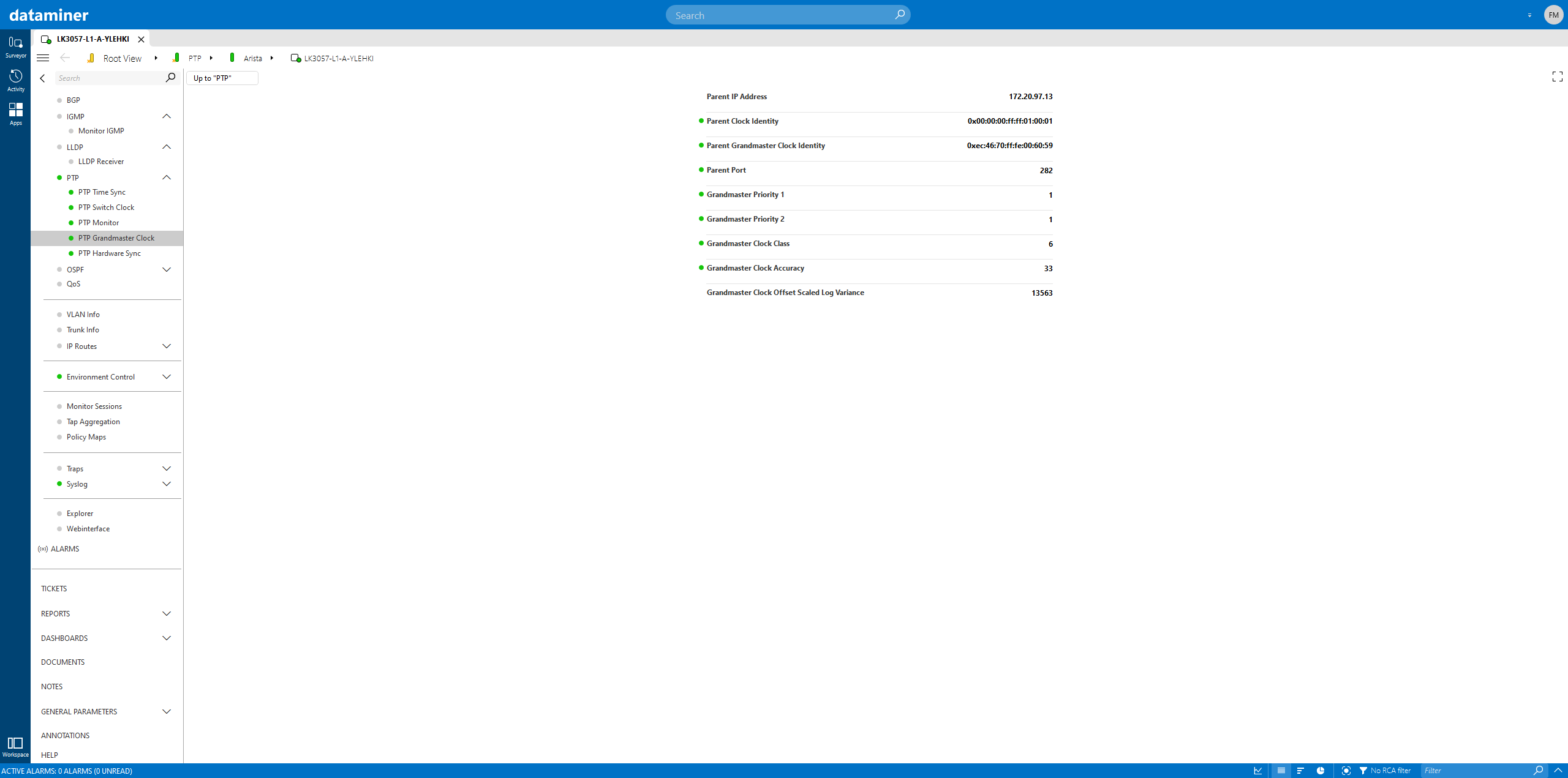Screen dimensions: 1568x778
Task: Click the Up to "PTP" button
Action: [x=222, y=78]
